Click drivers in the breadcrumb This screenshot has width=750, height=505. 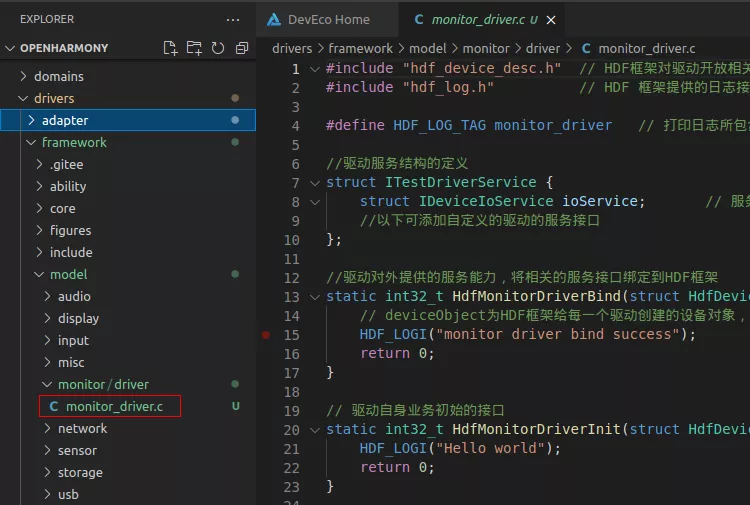point(292,48)
